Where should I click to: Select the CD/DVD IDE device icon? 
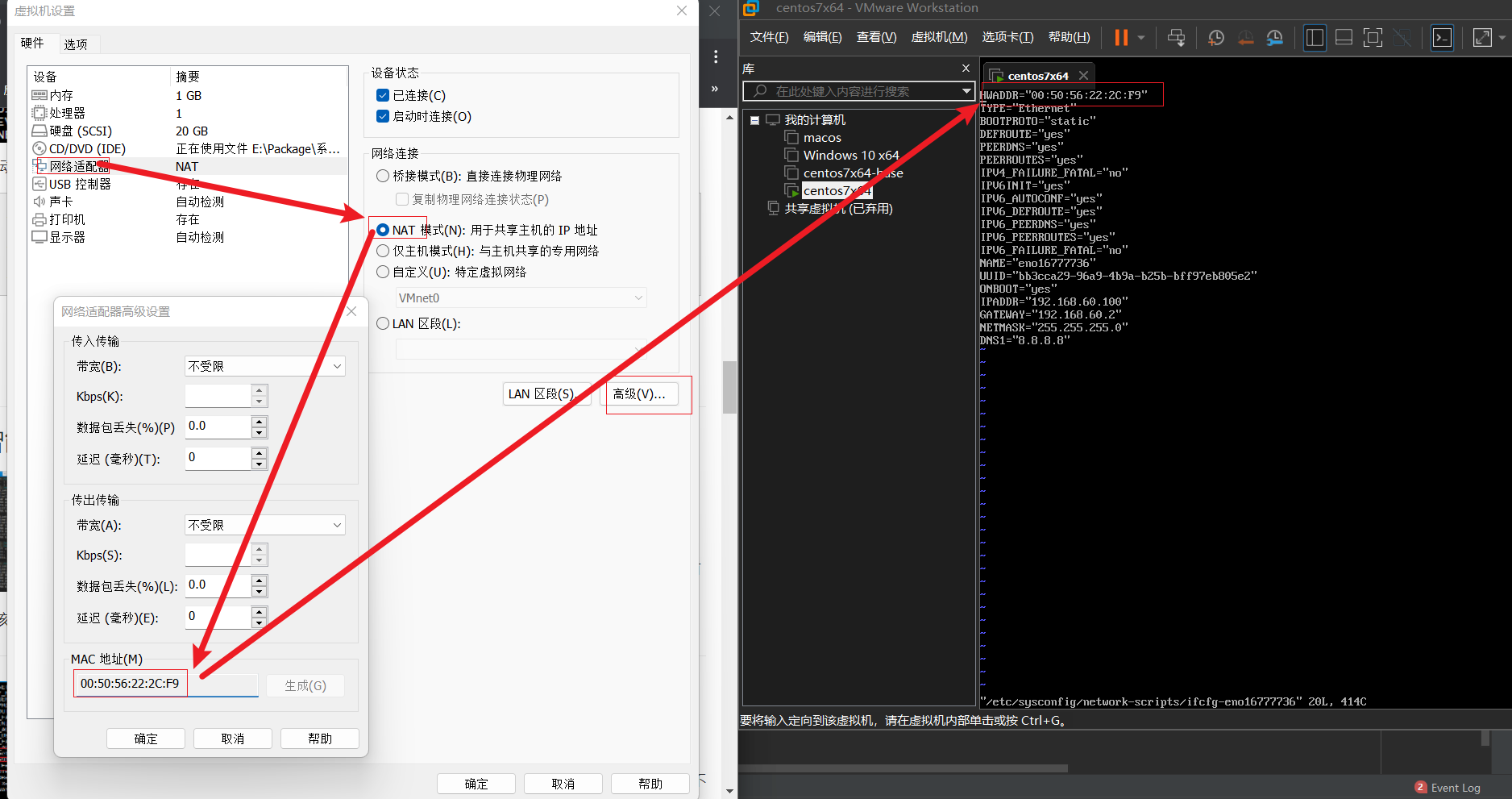39,148
